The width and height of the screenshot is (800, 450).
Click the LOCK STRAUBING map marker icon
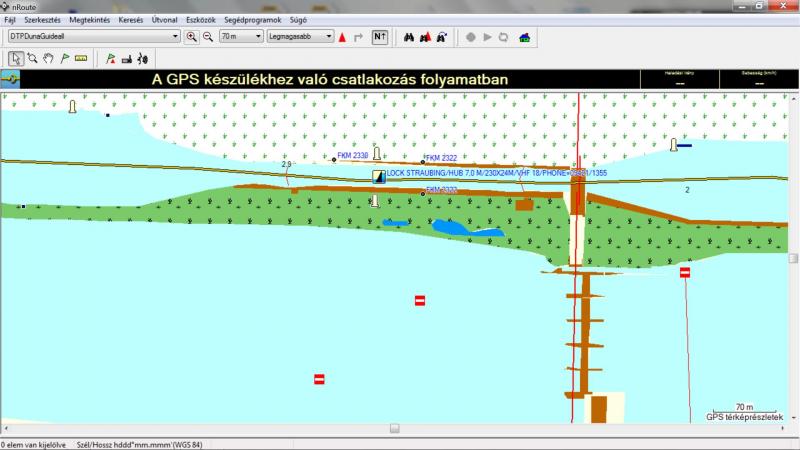pos(379,176)
